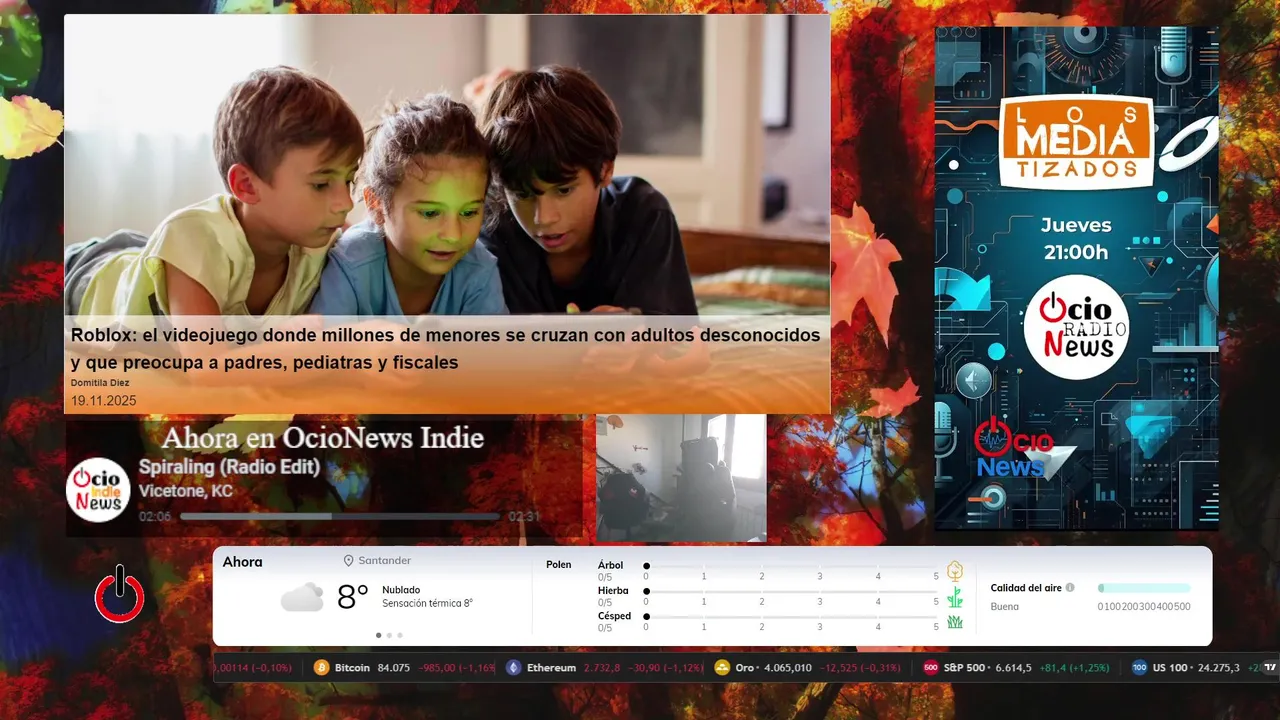Click the song progress bar
Screen dimensions: 1280x720
coord(340,517)
